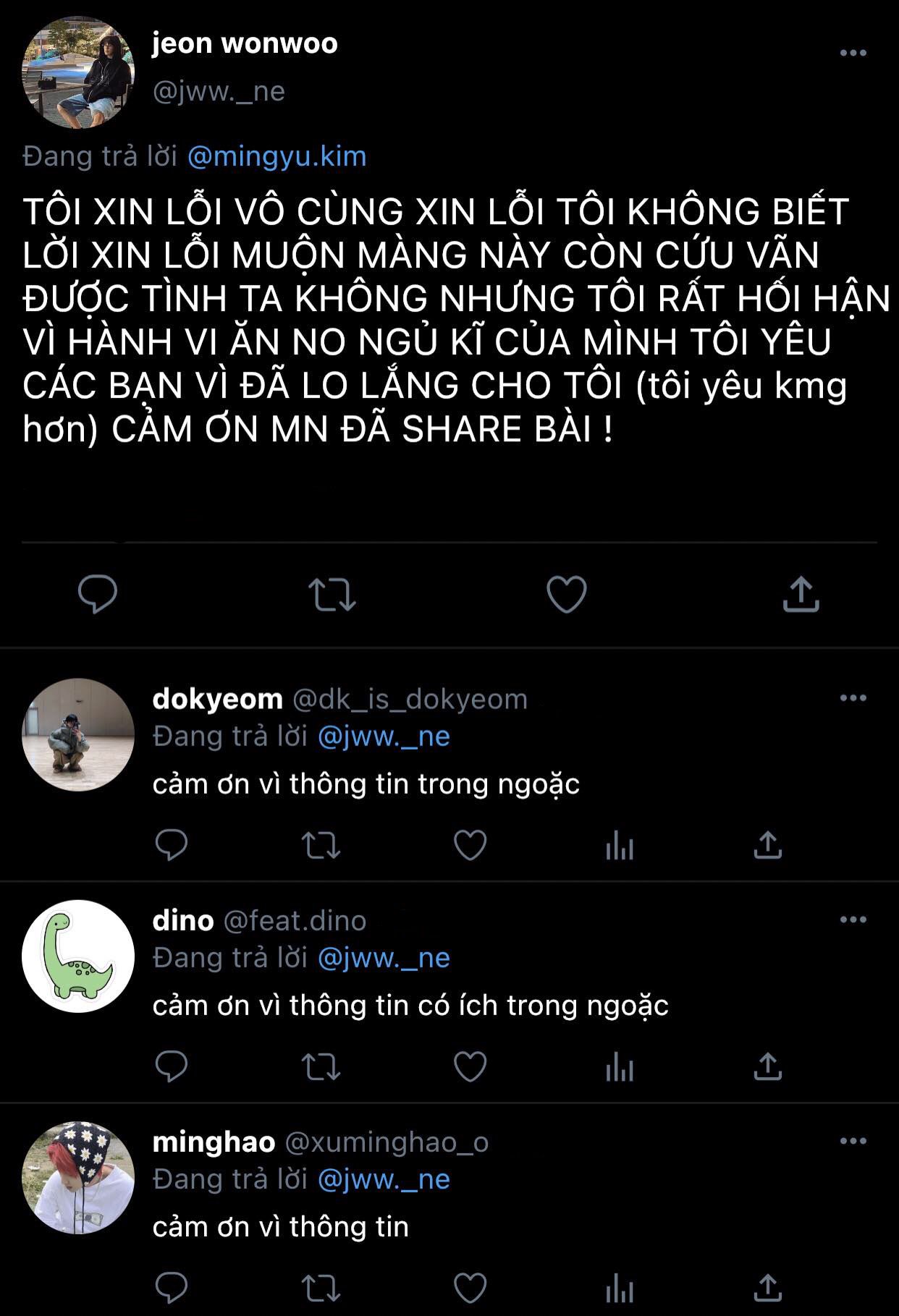The image size is (899, 1316).
Task: Open more options on dokyeom's reply
Action: tap(853, 698)
